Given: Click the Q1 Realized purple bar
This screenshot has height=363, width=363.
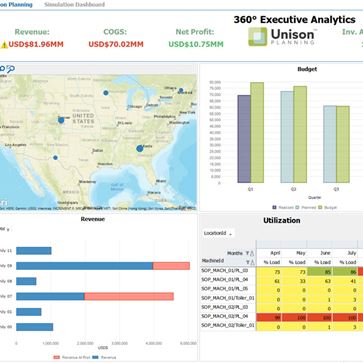Looking at the screenshot, I should pyautogui.click(x=244, y=139).
